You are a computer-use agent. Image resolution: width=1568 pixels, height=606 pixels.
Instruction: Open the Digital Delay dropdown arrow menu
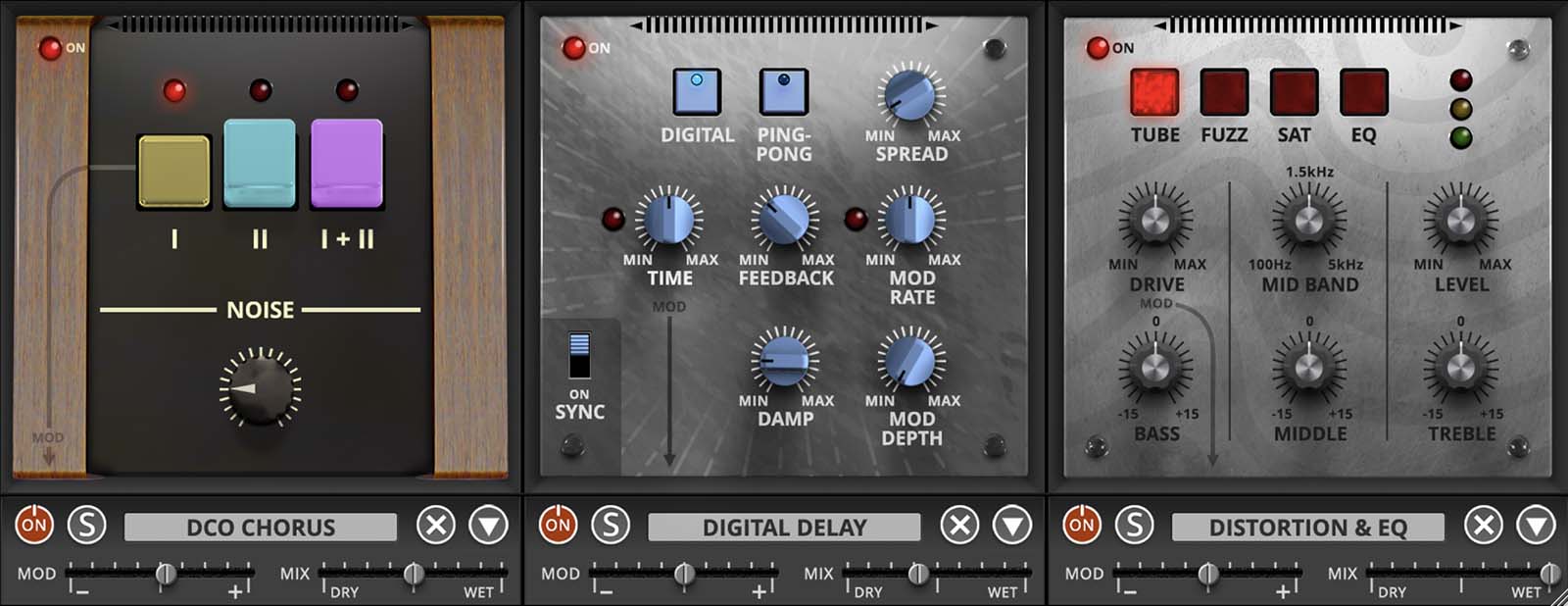point(1012,526)
